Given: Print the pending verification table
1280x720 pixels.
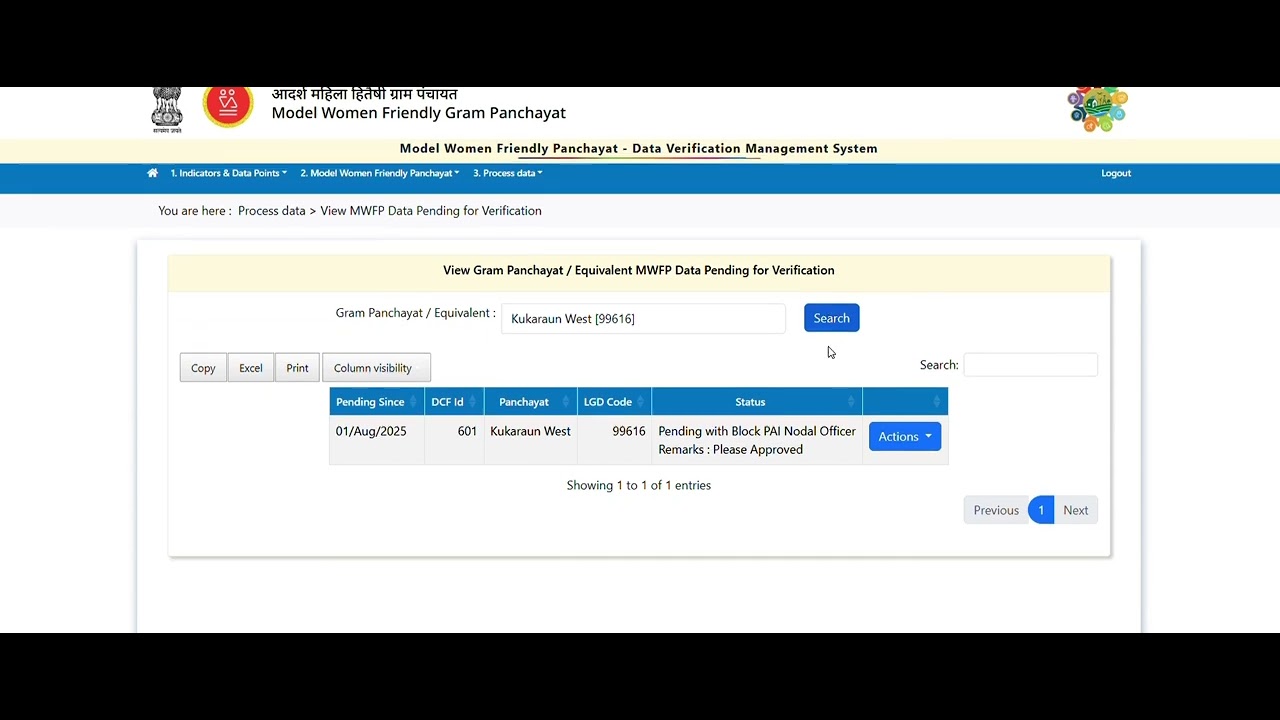Looking at the screenshot, I should tap(297, 368).
